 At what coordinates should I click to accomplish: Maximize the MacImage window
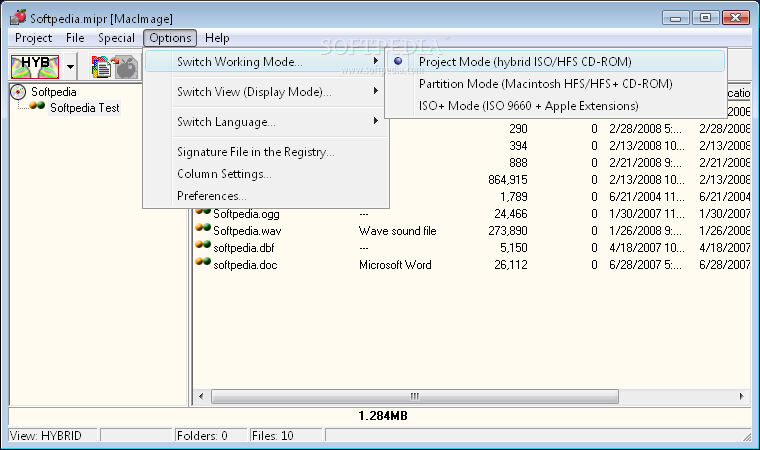706,18
